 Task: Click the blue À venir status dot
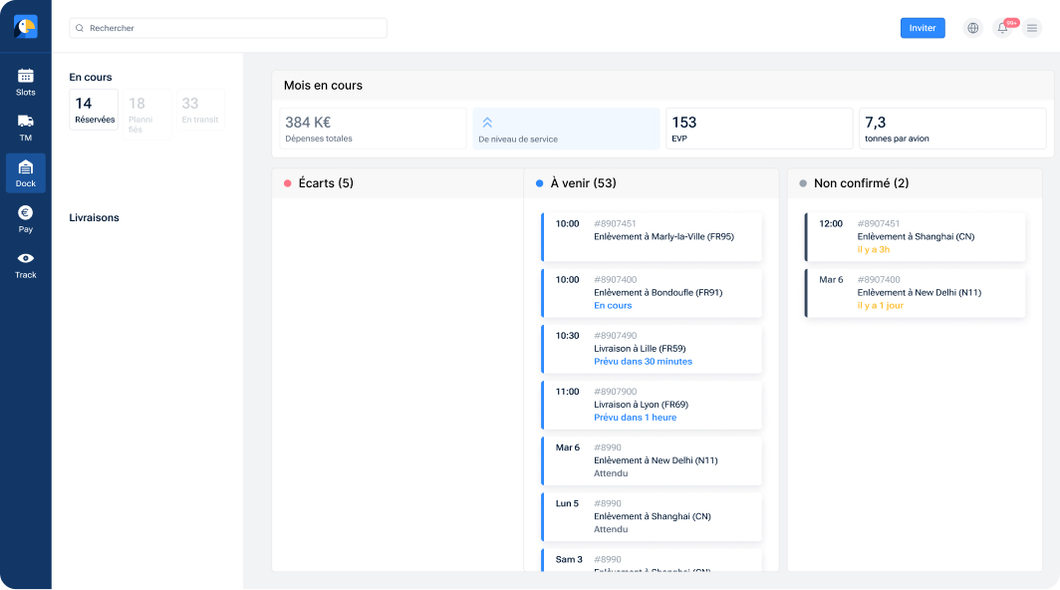tap(539, 183)
